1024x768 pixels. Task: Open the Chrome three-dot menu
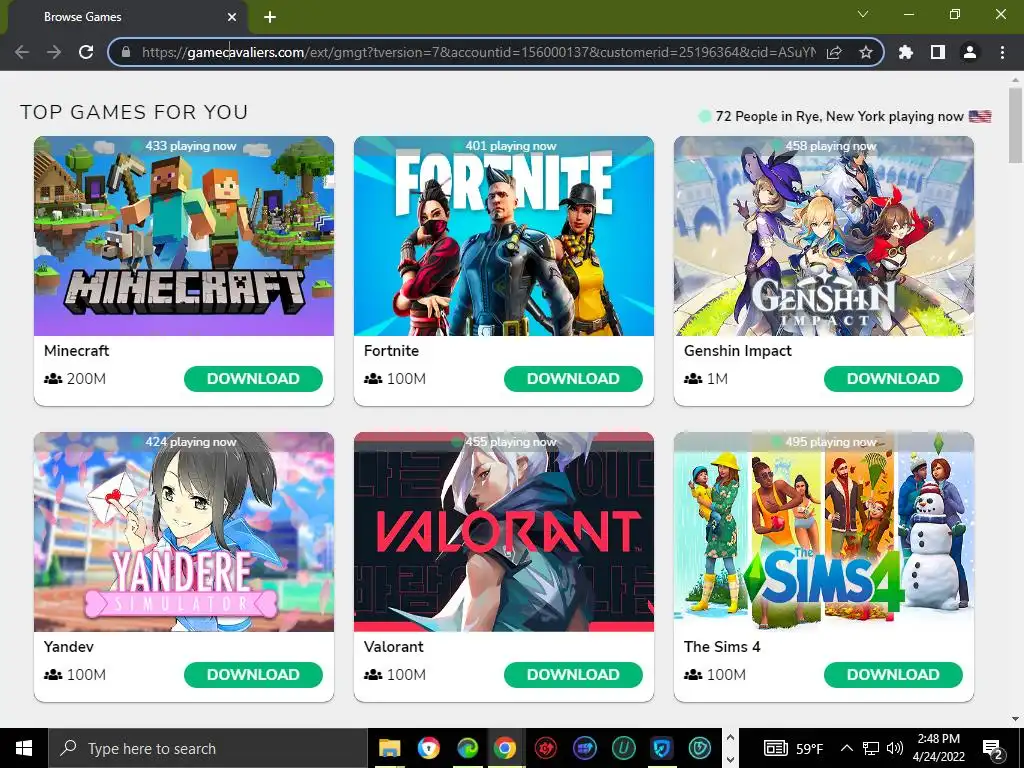tap(1002, 52)
